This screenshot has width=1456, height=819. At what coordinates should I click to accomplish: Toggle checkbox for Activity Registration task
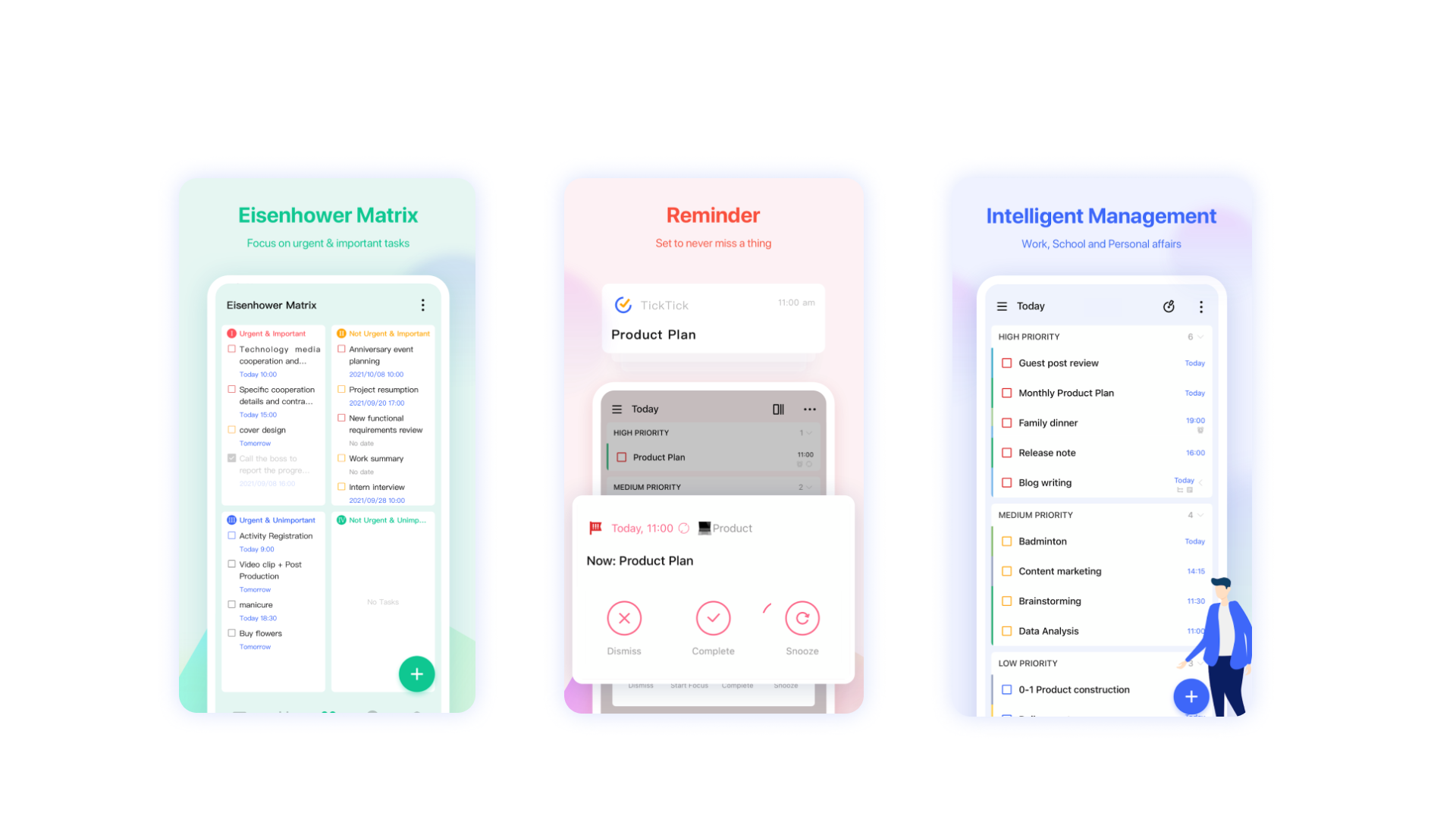point(231,535)
